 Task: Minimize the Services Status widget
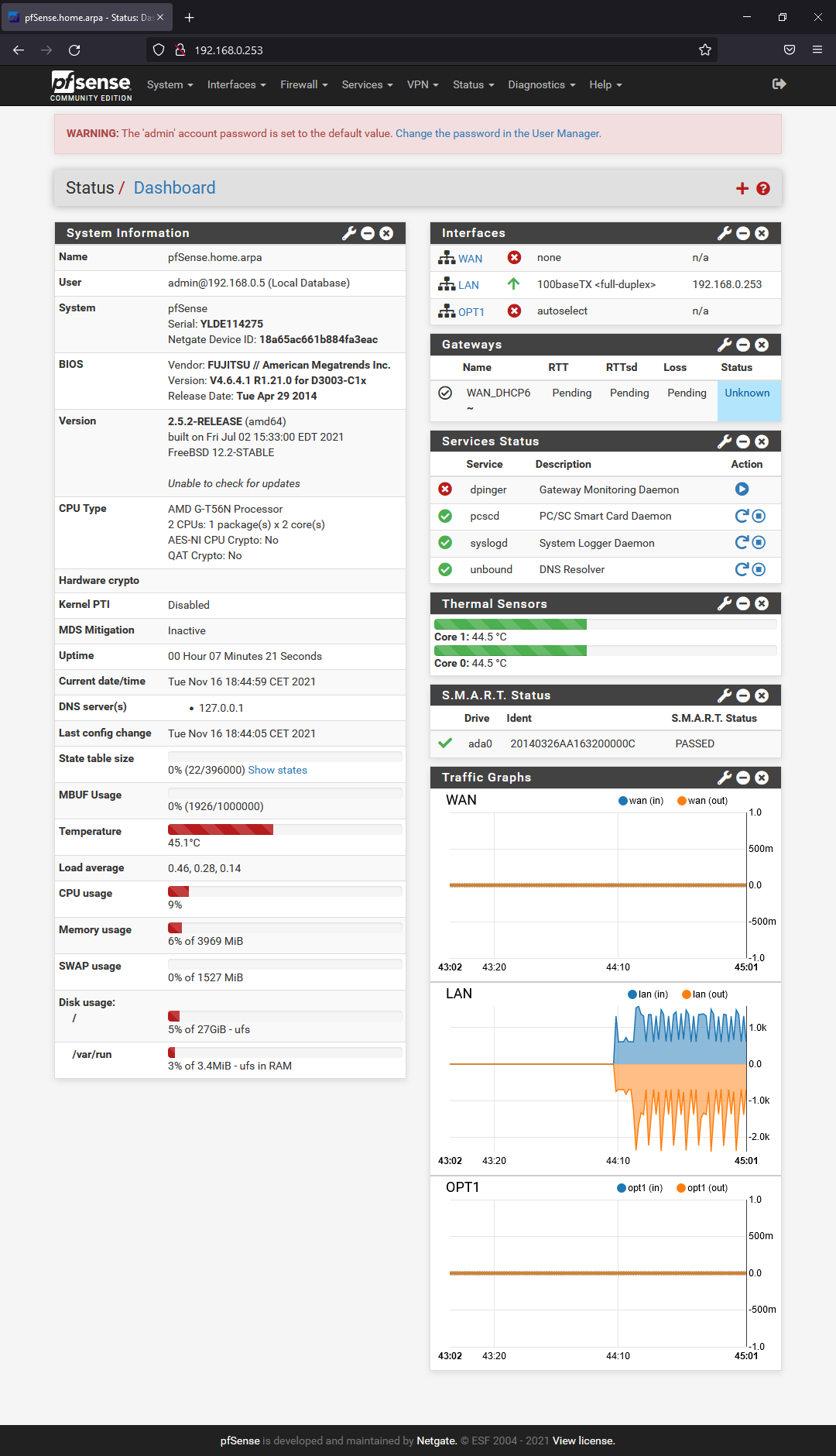click(x=743, y=441)
